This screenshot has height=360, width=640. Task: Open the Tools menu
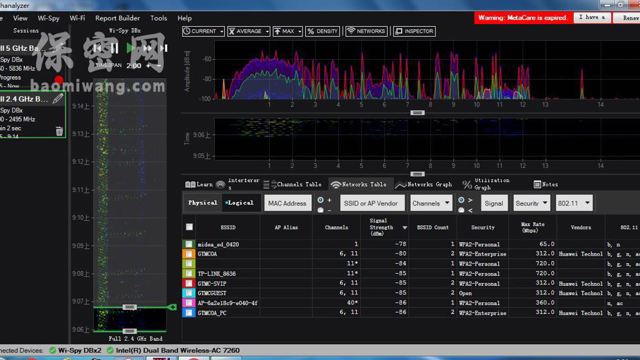pos(158,18)
